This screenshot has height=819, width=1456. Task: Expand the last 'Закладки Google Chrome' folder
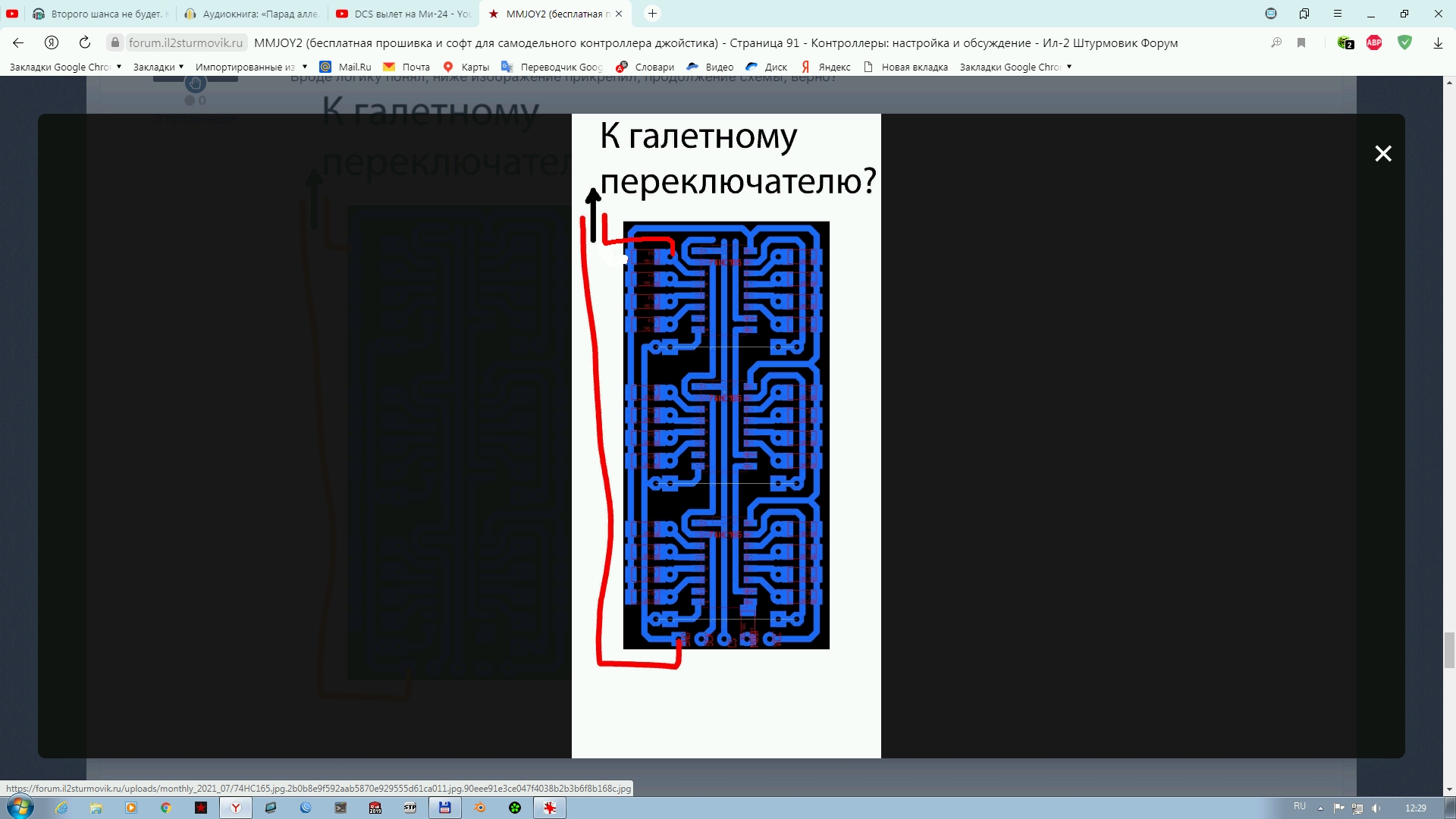[x=1015, y=67]
